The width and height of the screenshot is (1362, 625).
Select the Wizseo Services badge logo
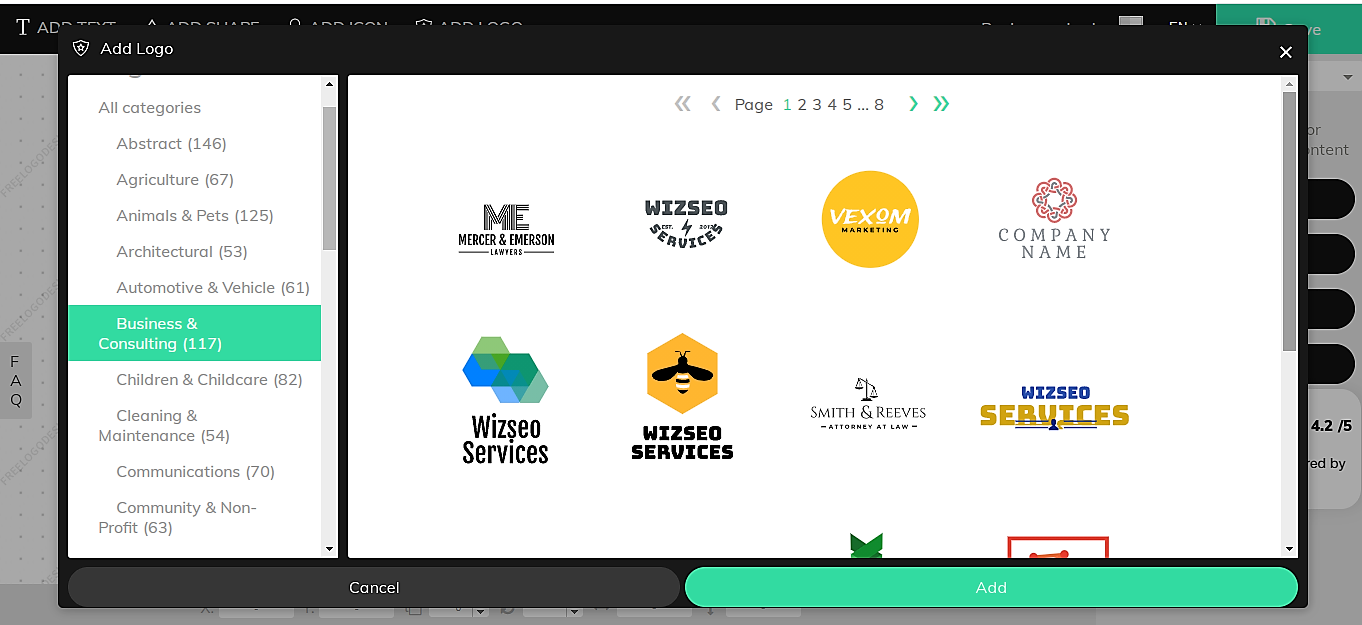[x=686, y=223]
